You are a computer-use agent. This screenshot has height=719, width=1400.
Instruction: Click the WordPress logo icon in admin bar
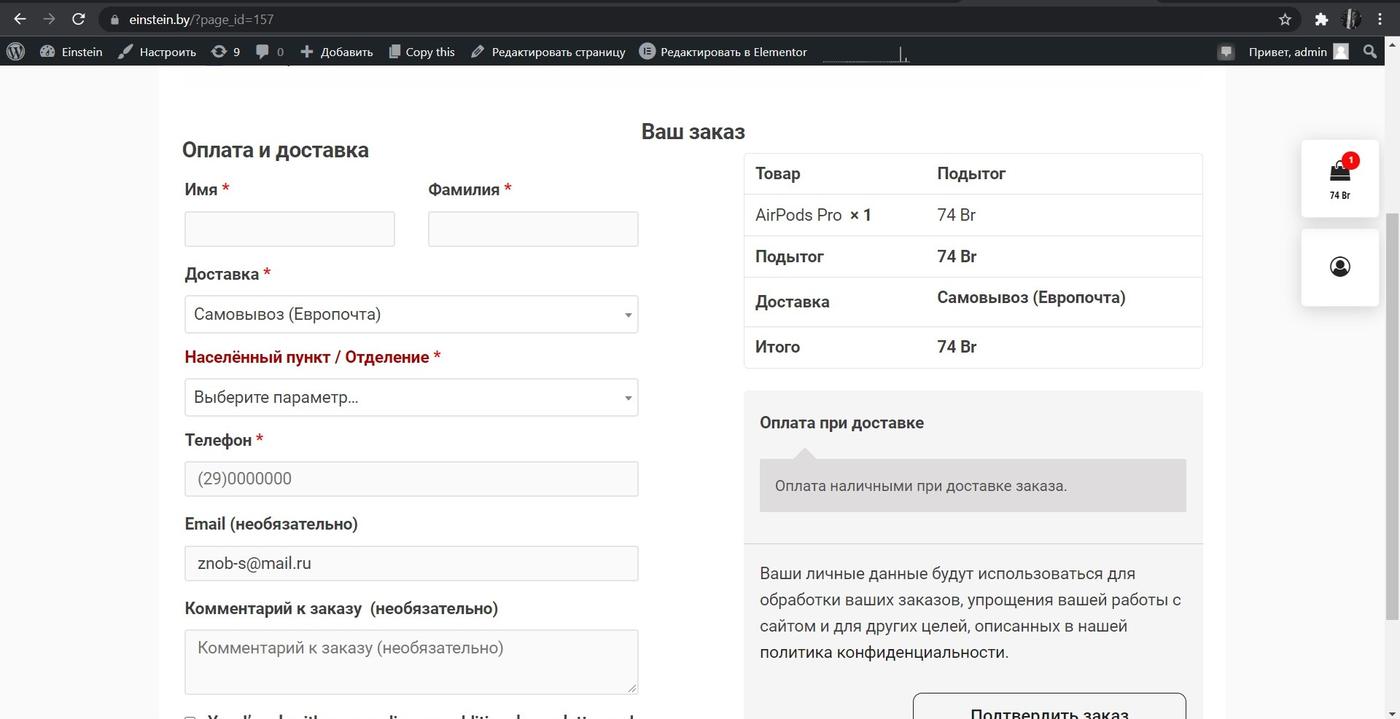coord(15,52)
